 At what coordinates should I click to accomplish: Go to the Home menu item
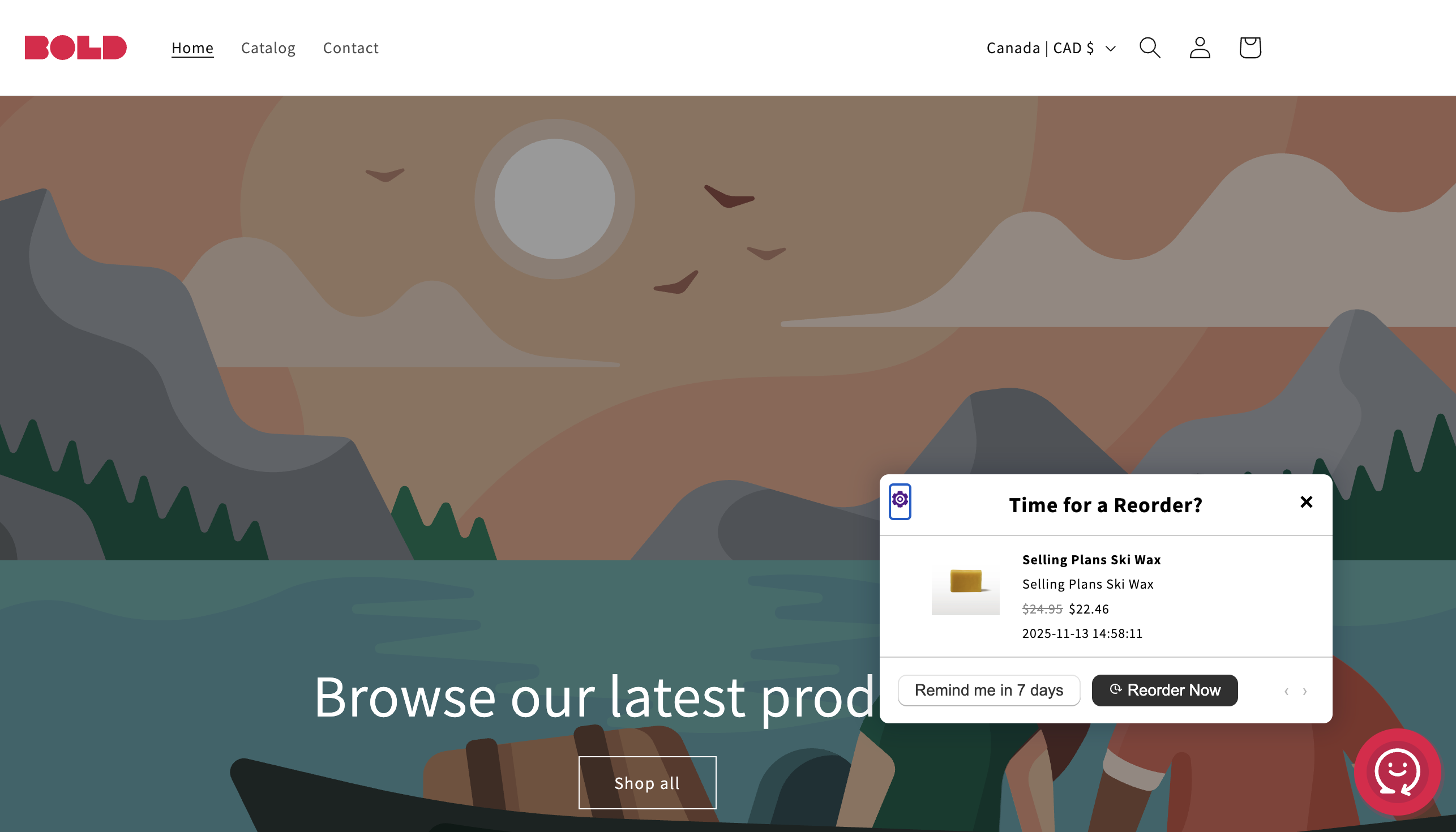click(x=192, y=48)
